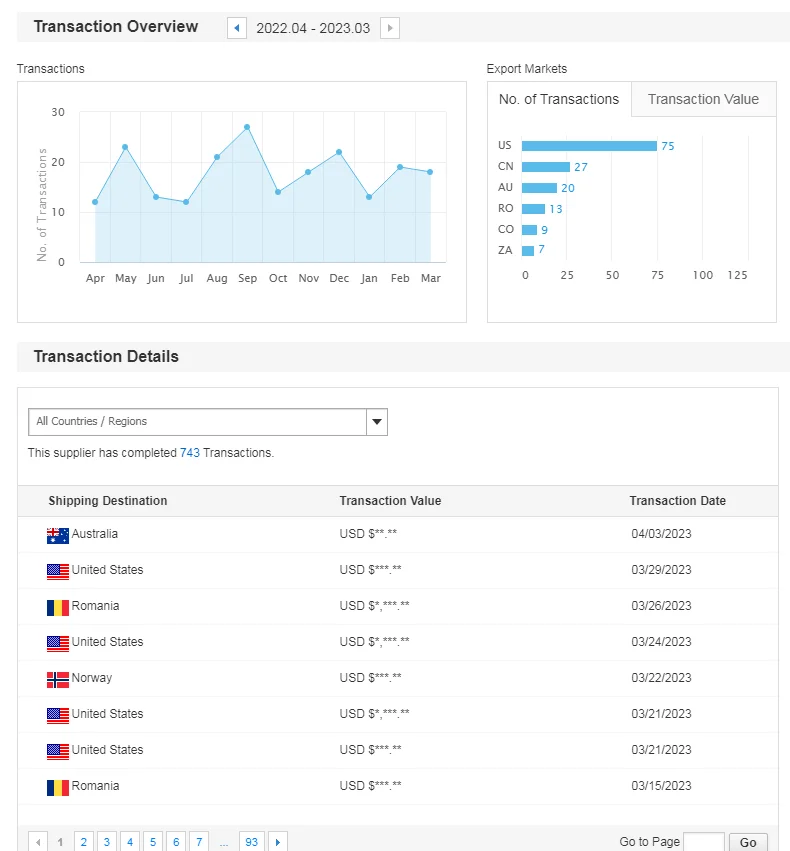
Task: Jump to last page 93
Action: 251,842
